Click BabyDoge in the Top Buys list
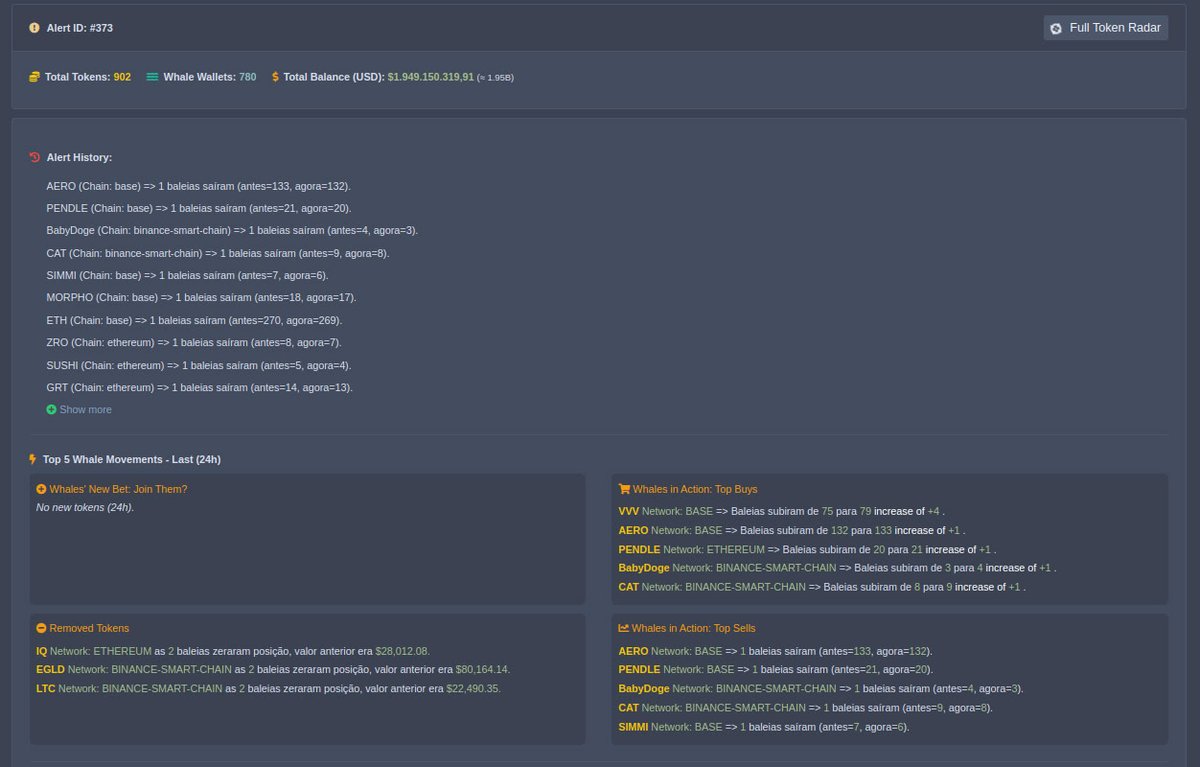Screen dimensions: 1200x767 pyautogui.click(x=644, y=568)
